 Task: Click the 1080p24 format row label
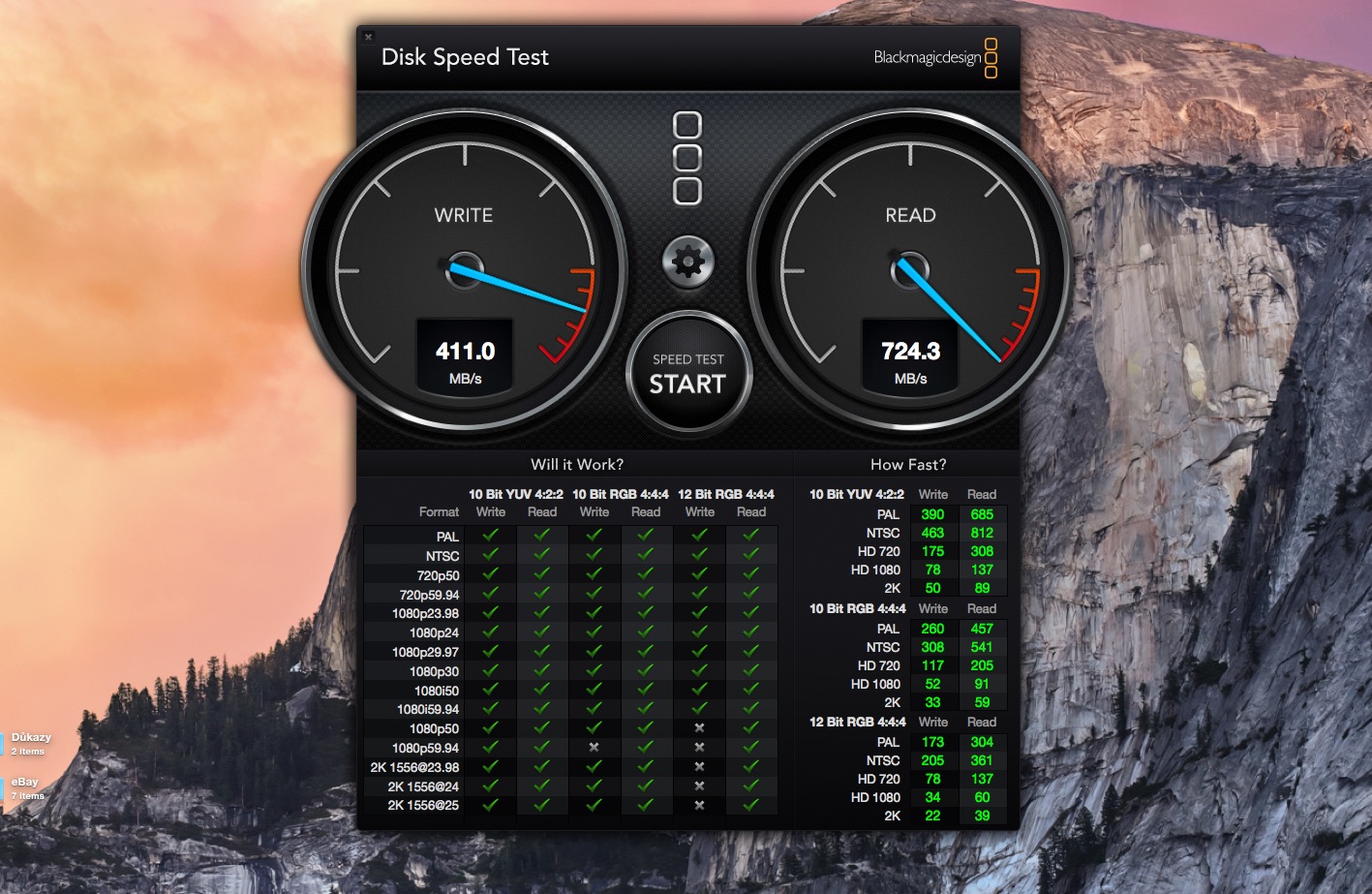[x=434, y=632]
